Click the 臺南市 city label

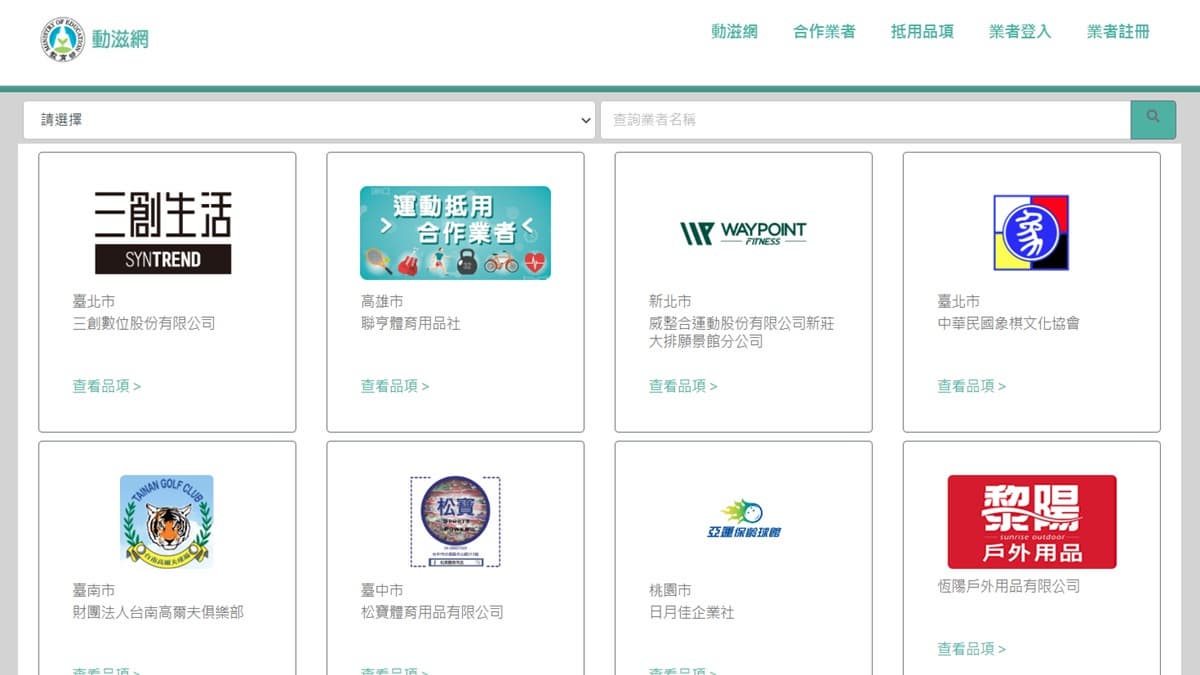(94, 590)
